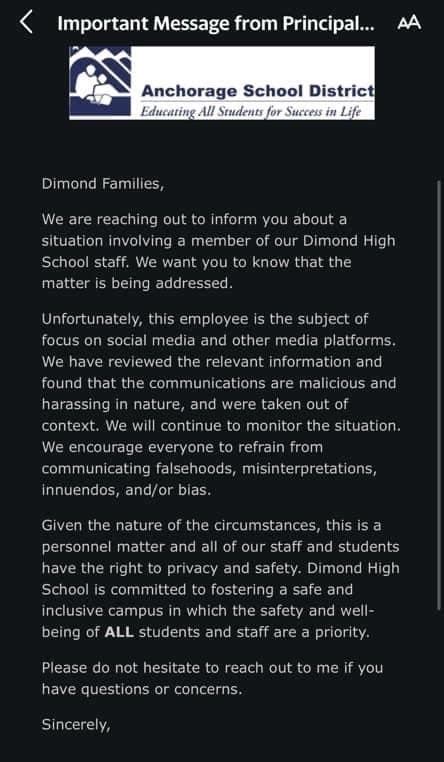The height and width of the screenshot is (762, 444).
Task: Tap the 'We are reaching out to inform' line
Action: (194, 220)
